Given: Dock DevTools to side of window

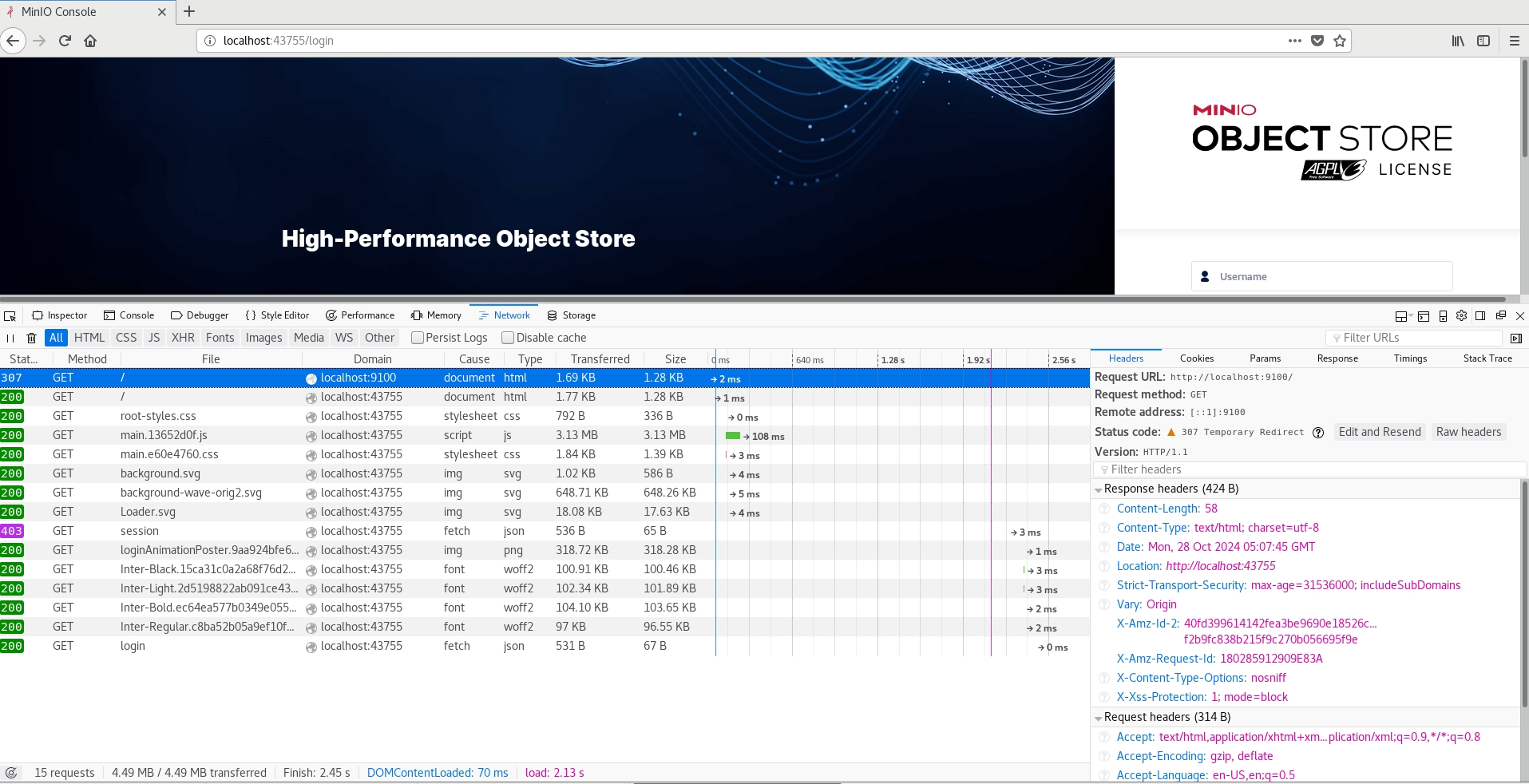Looking at the screenshot, I should pos(1480,315).
